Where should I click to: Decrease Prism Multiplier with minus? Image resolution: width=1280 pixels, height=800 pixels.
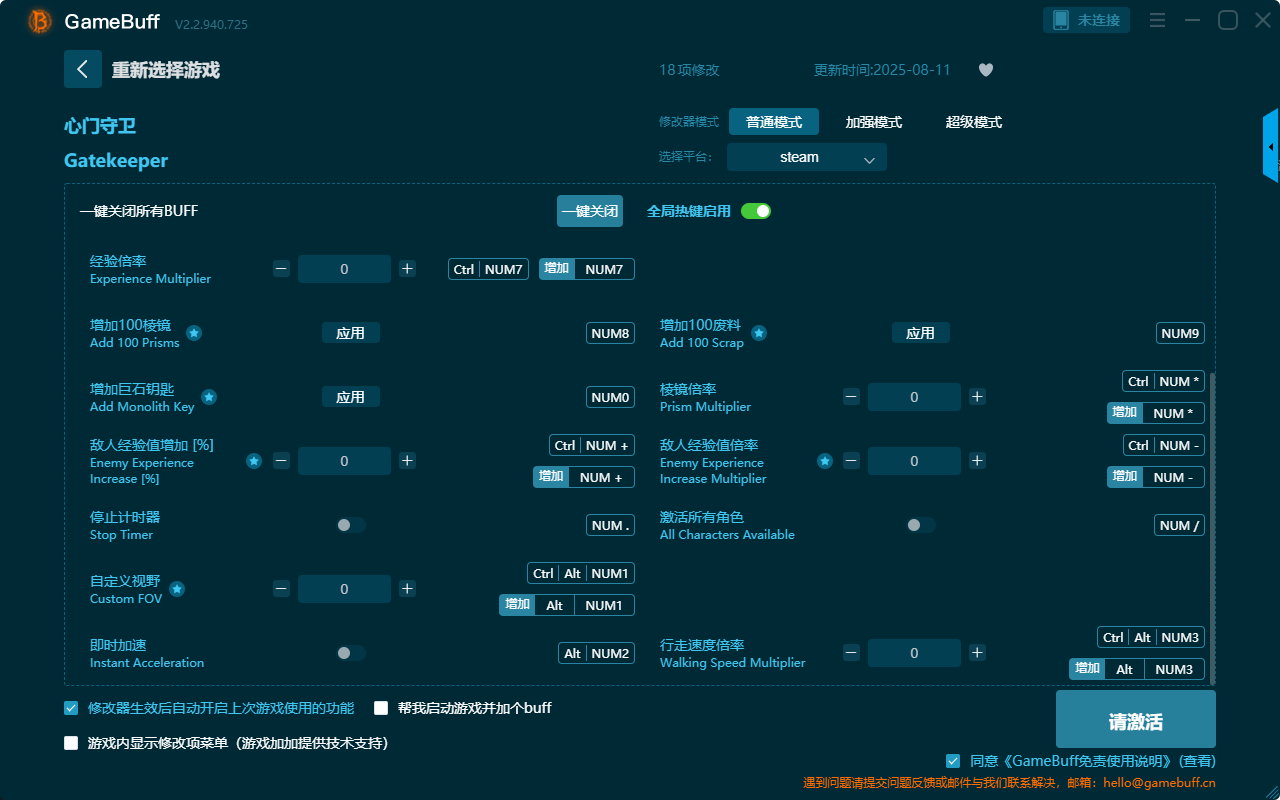tap(851, 397)
